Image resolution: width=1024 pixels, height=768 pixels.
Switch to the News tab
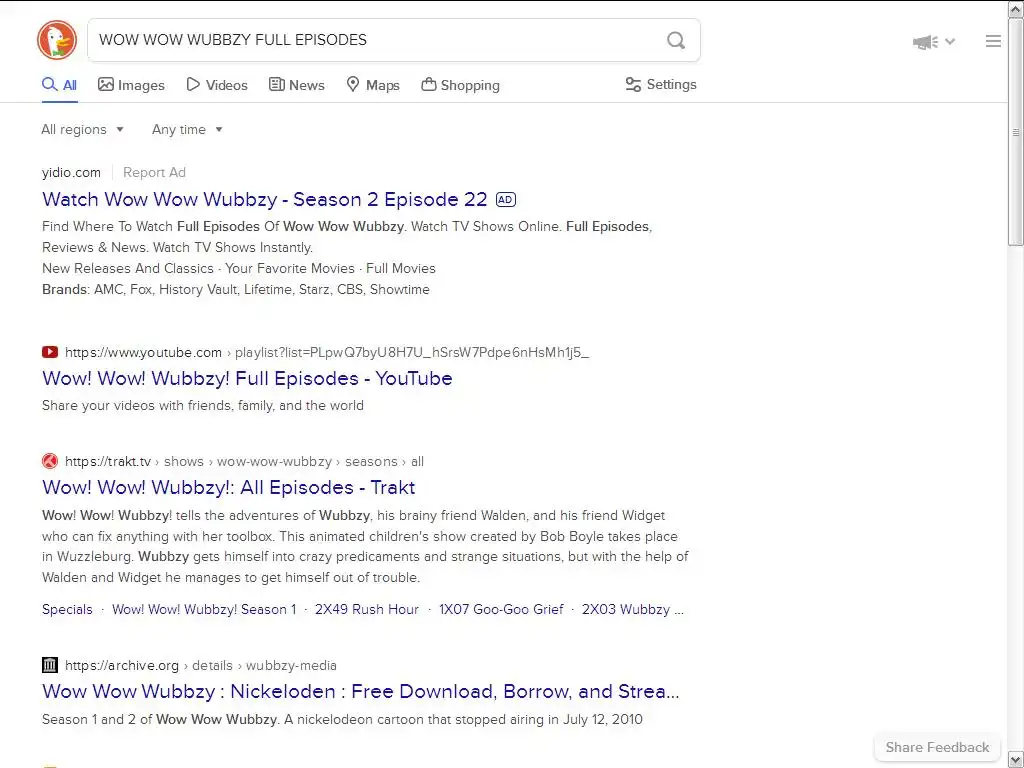coord(296,85)
